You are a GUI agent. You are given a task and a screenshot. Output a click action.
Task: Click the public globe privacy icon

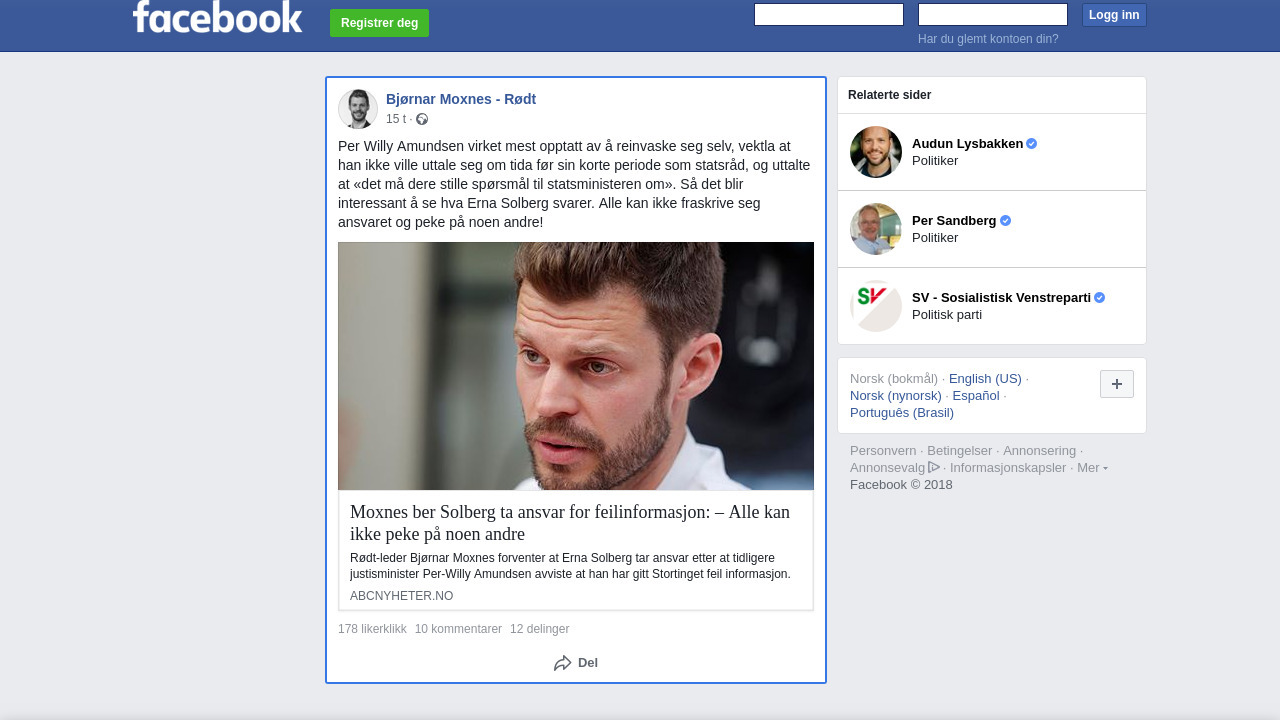422,119
